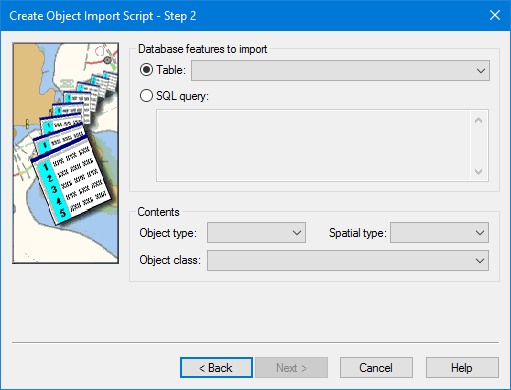Open Help for this wizard step
The image size is (511, 390).
click(462, 368)
